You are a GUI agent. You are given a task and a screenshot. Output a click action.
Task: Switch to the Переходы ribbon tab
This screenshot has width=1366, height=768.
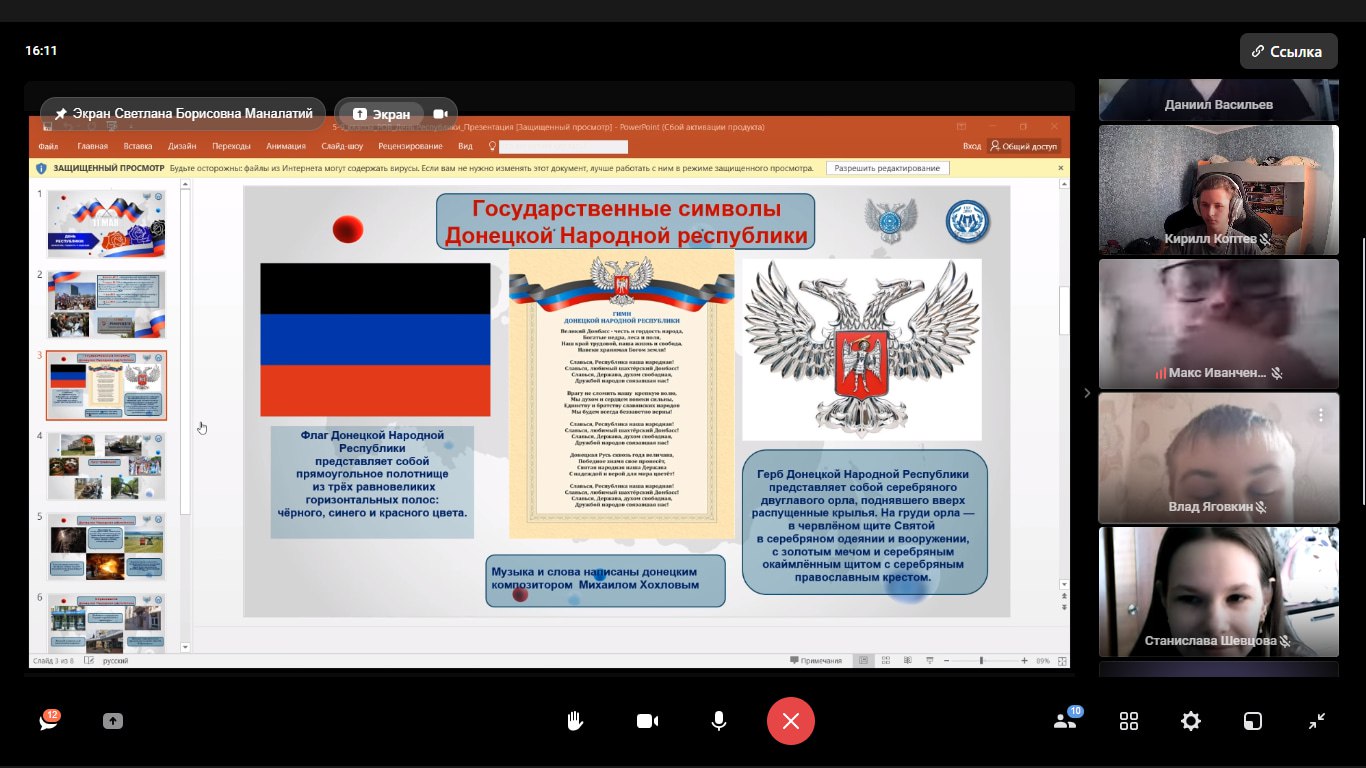(231, 146)
